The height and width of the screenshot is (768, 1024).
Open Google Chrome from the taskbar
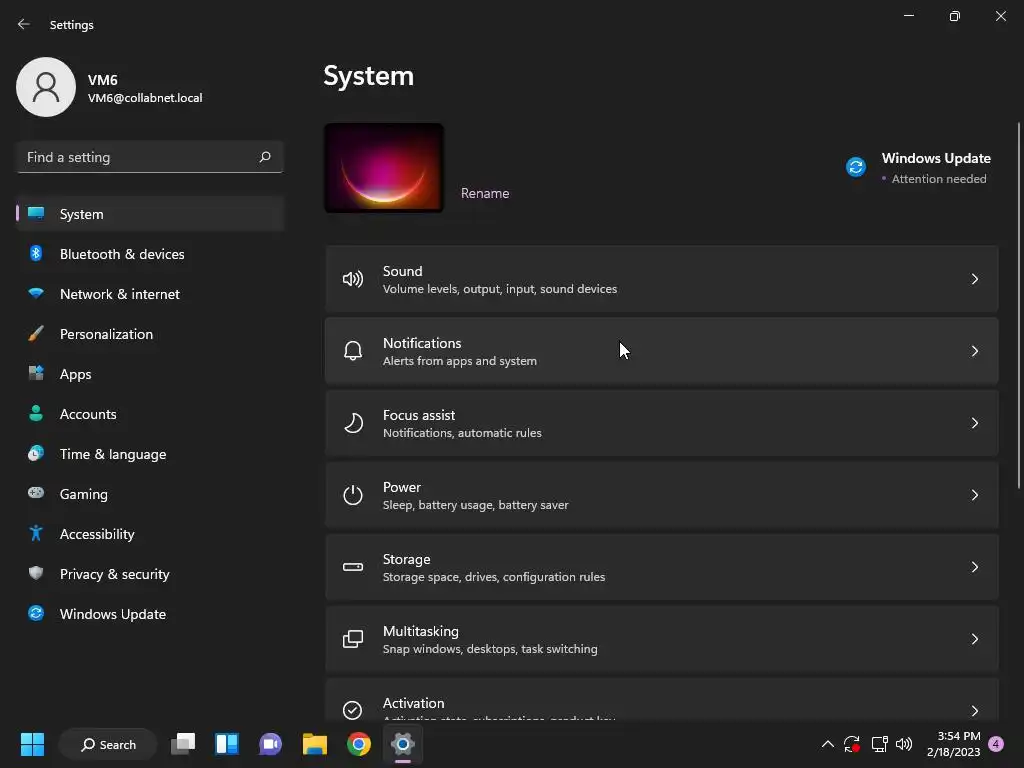point(359,744)
